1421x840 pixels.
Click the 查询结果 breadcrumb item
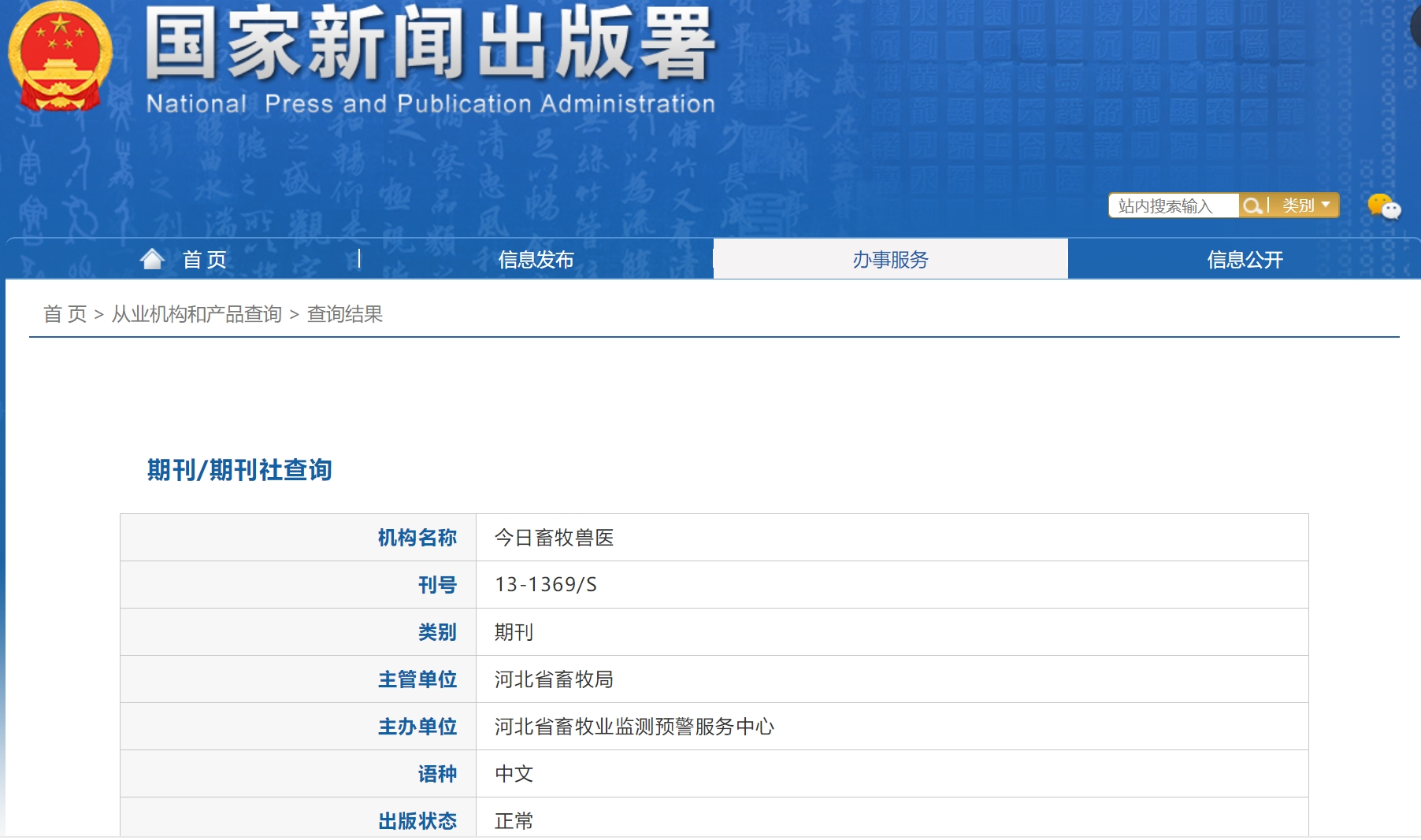pos(344,314)
